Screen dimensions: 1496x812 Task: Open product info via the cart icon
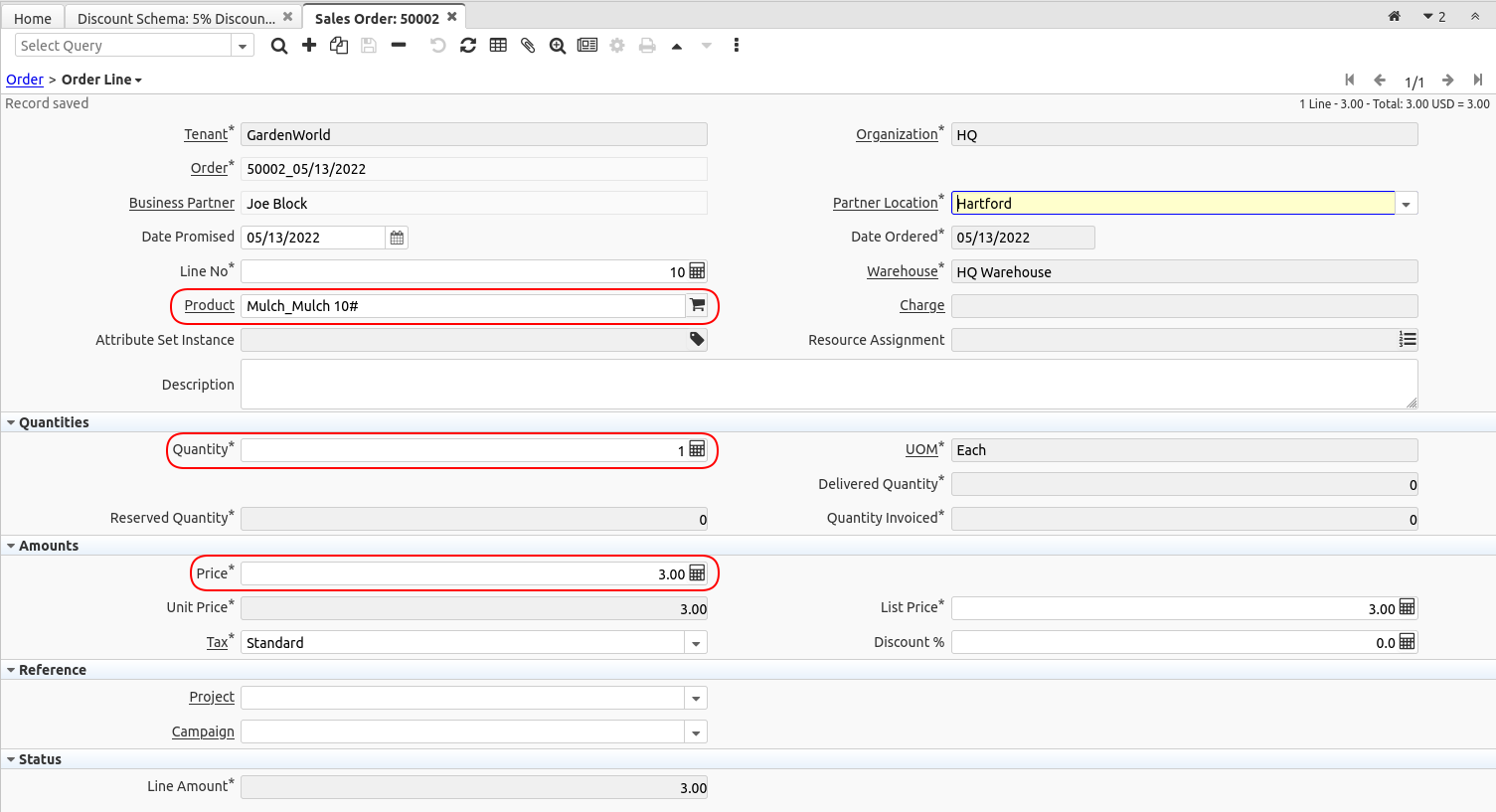point(697,306)
